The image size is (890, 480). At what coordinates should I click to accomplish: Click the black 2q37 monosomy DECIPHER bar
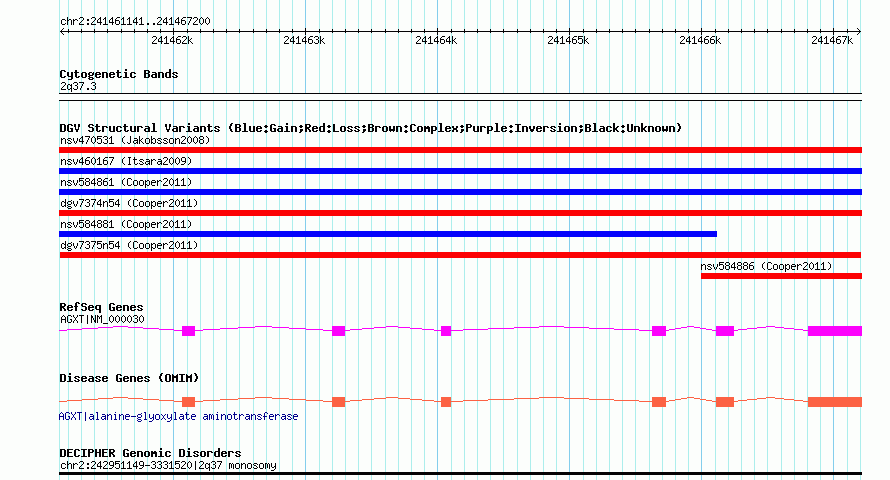click(x=460, y=473)
